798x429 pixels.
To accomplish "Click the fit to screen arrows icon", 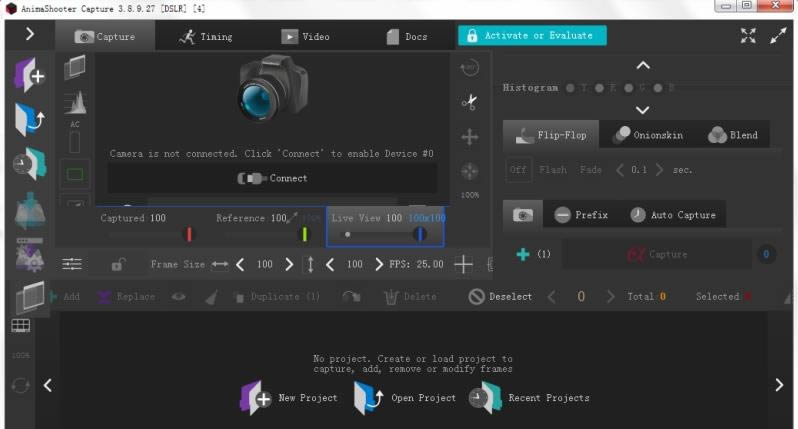I will [748, 36].
